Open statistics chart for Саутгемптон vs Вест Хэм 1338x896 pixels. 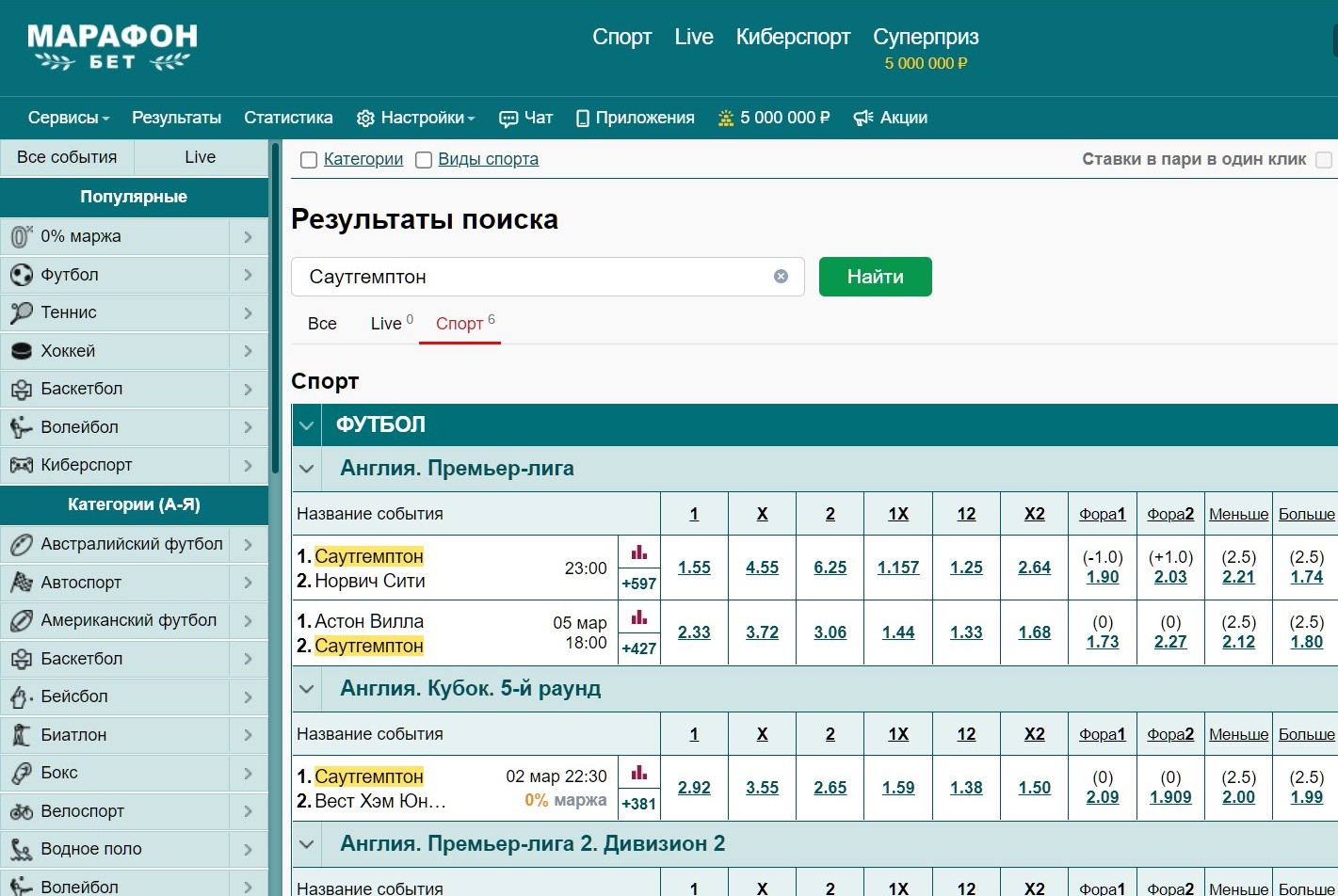[639, 773]
